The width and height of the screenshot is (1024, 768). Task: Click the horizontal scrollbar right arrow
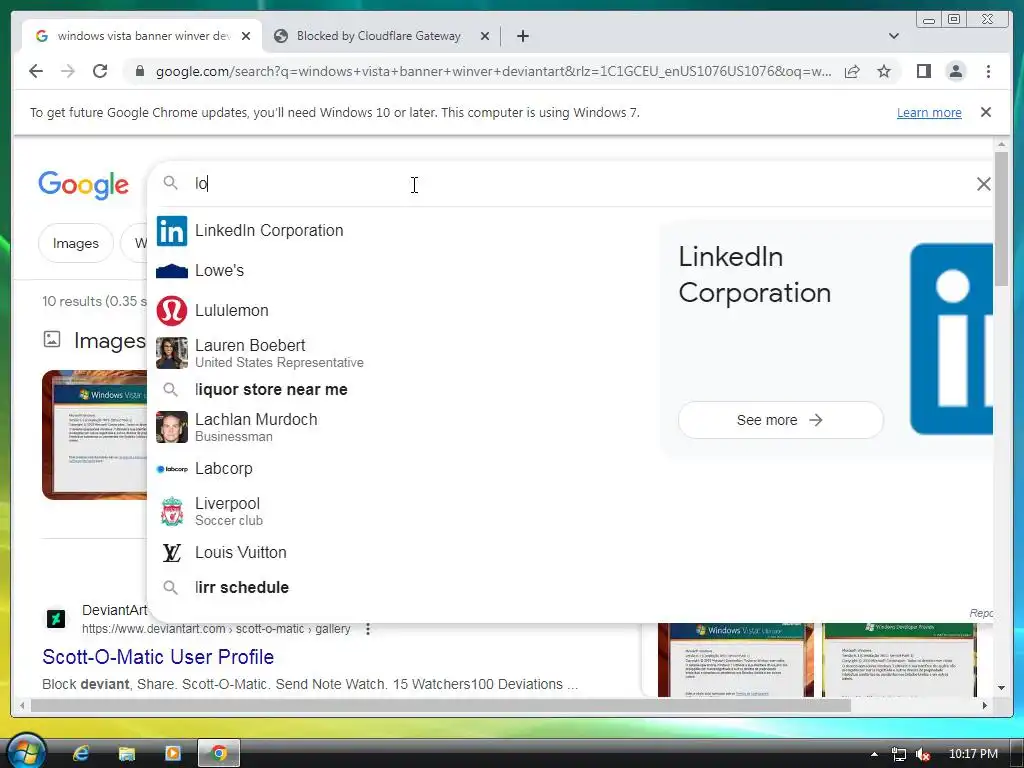(x=985, y=705)
